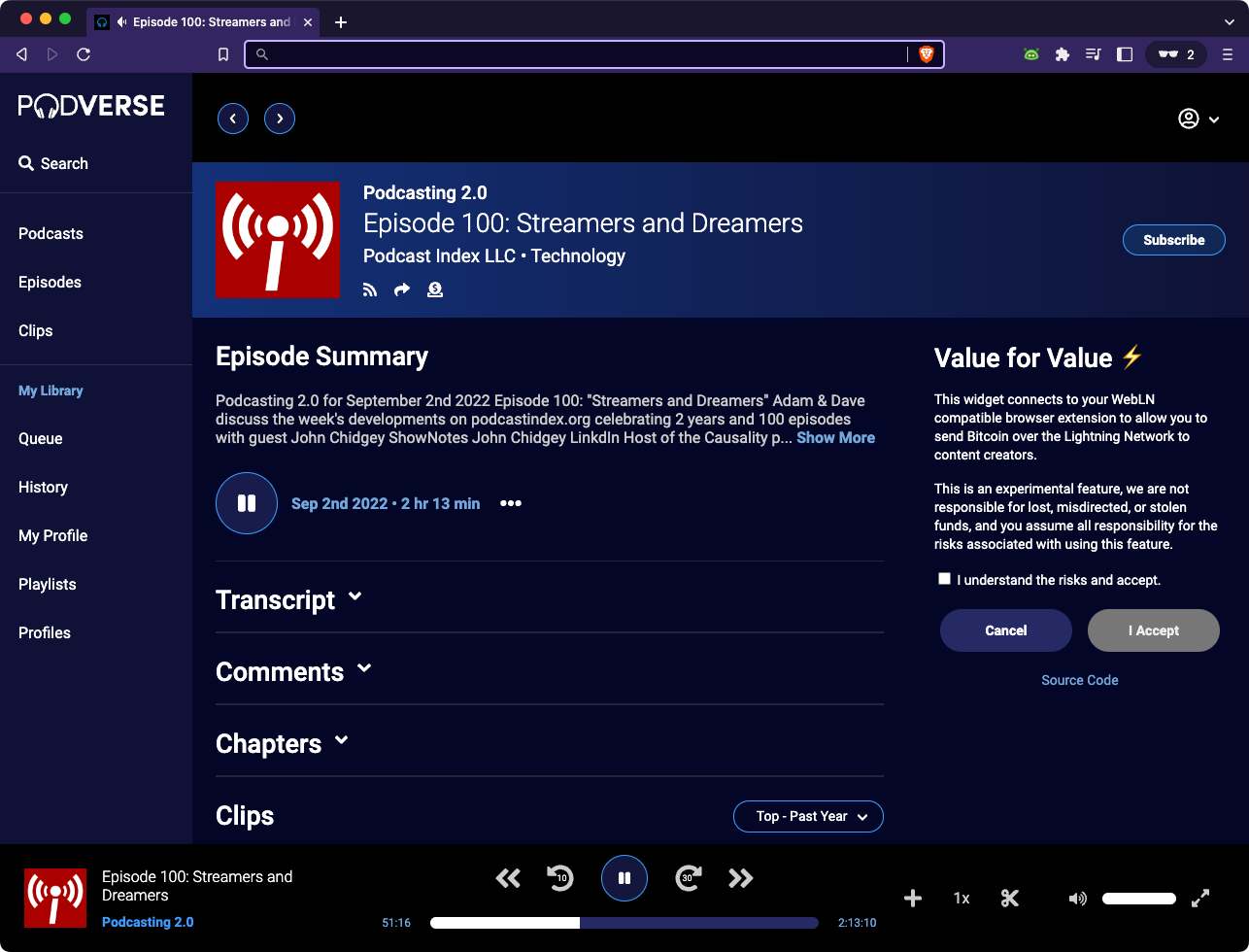Open the account profile dropdown
Viewport: 1249px width, 952px height.
click(x=1198, y=119)
